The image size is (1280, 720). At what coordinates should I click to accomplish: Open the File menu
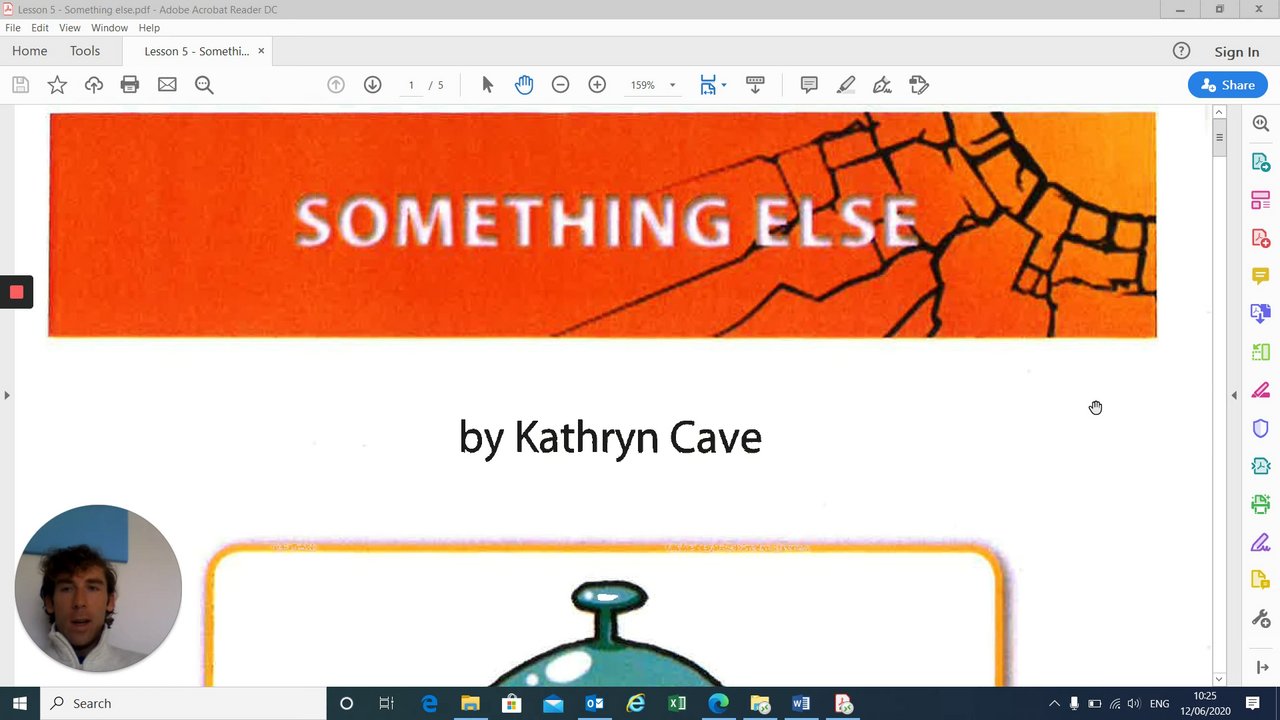13,28
